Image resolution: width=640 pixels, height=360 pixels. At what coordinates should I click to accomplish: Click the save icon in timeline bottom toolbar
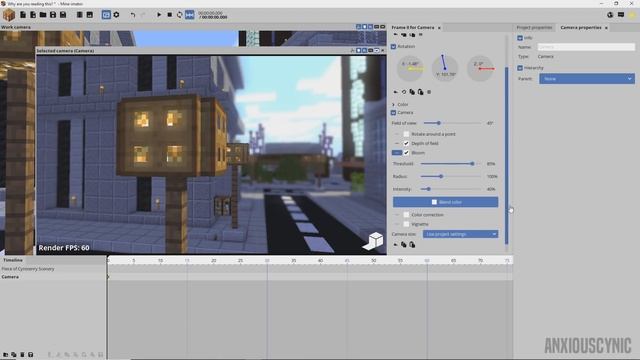pyautogui.click(x=31, y=355)
